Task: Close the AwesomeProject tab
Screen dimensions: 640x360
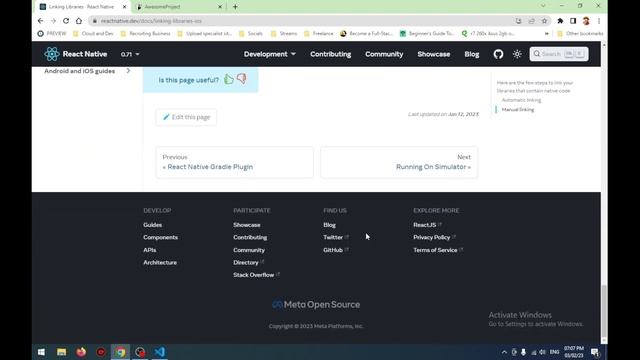Action: point(220,7)
